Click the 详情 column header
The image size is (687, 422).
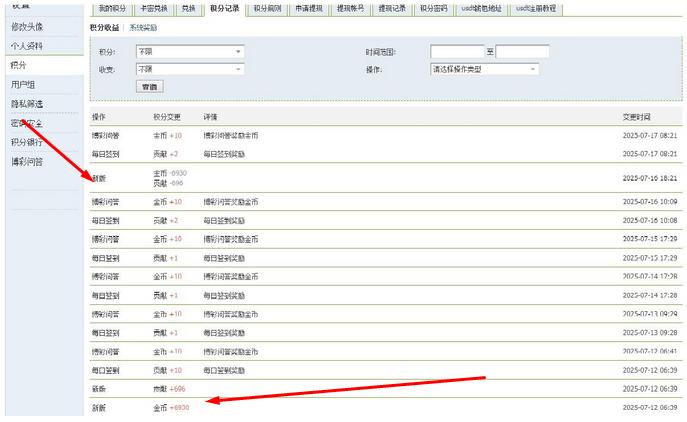[x=210, y=117]
